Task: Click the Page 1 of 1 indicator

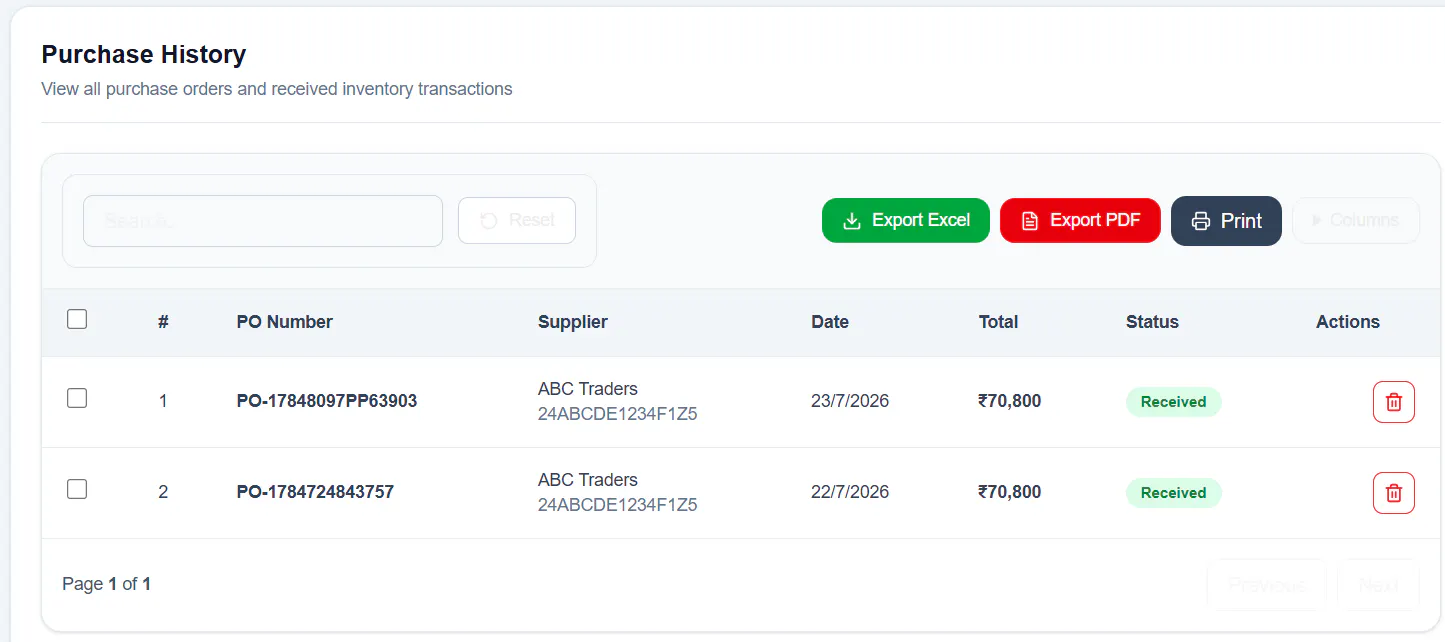Action: 107,584
